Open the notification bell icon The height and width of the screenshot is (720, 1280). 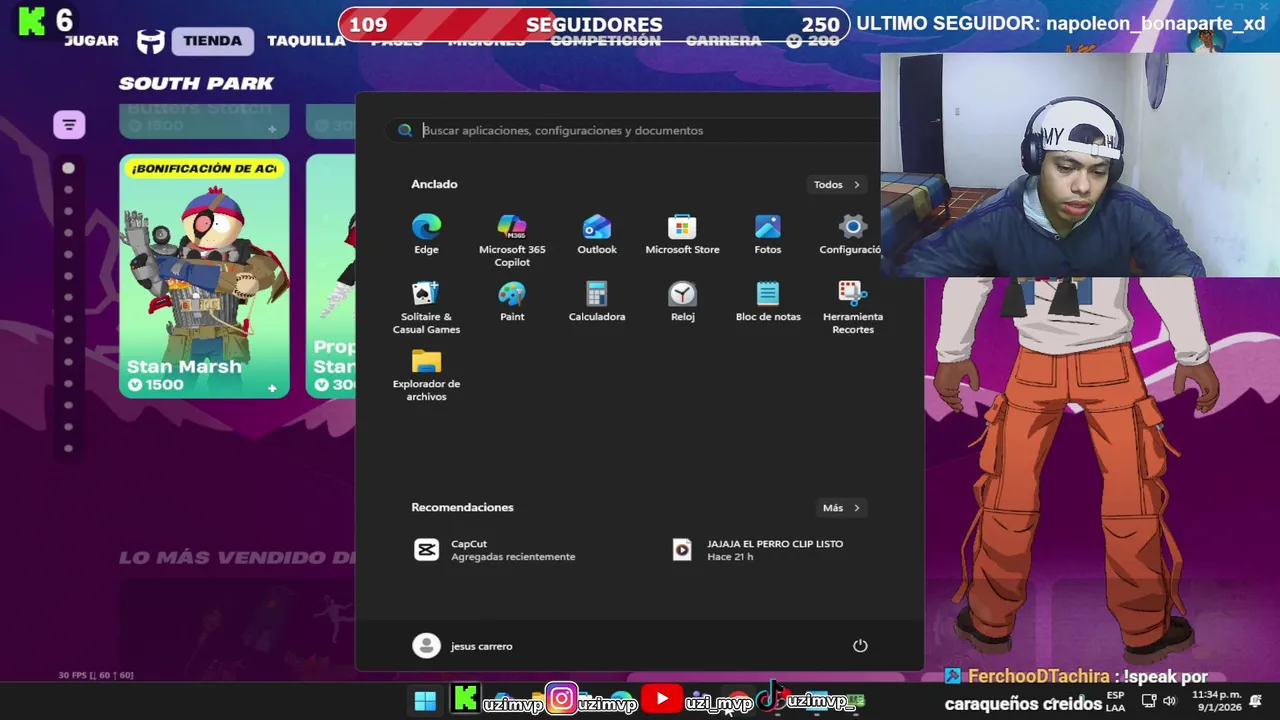point(1255,701)
